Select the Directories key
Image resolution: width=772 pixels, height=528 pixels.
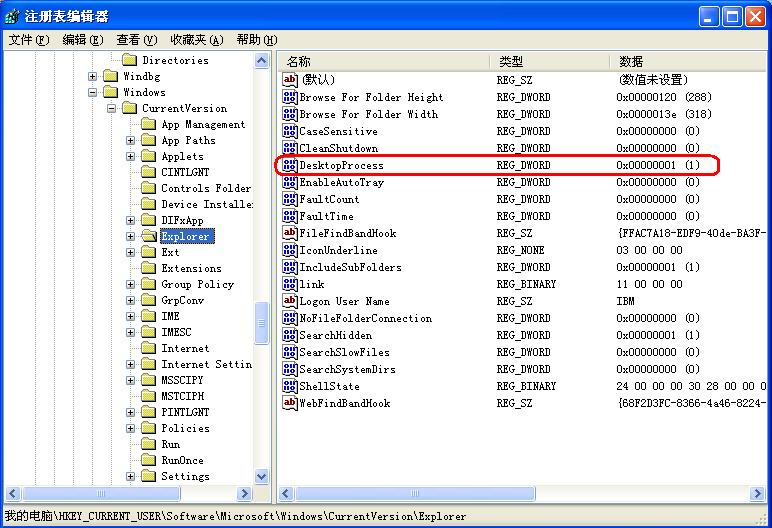pos(175,60)
